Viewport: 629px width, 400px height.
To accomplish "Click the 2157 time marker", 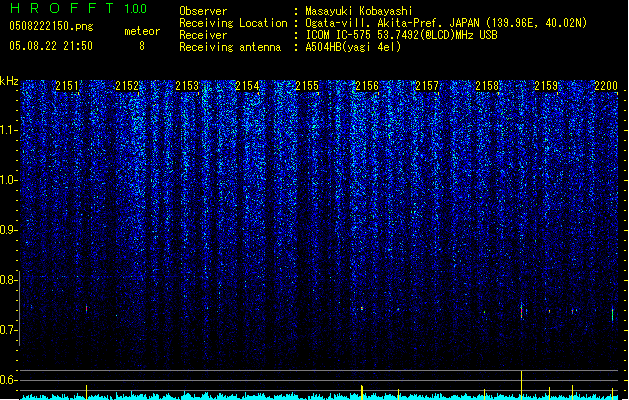I will [x=427, y=85].
